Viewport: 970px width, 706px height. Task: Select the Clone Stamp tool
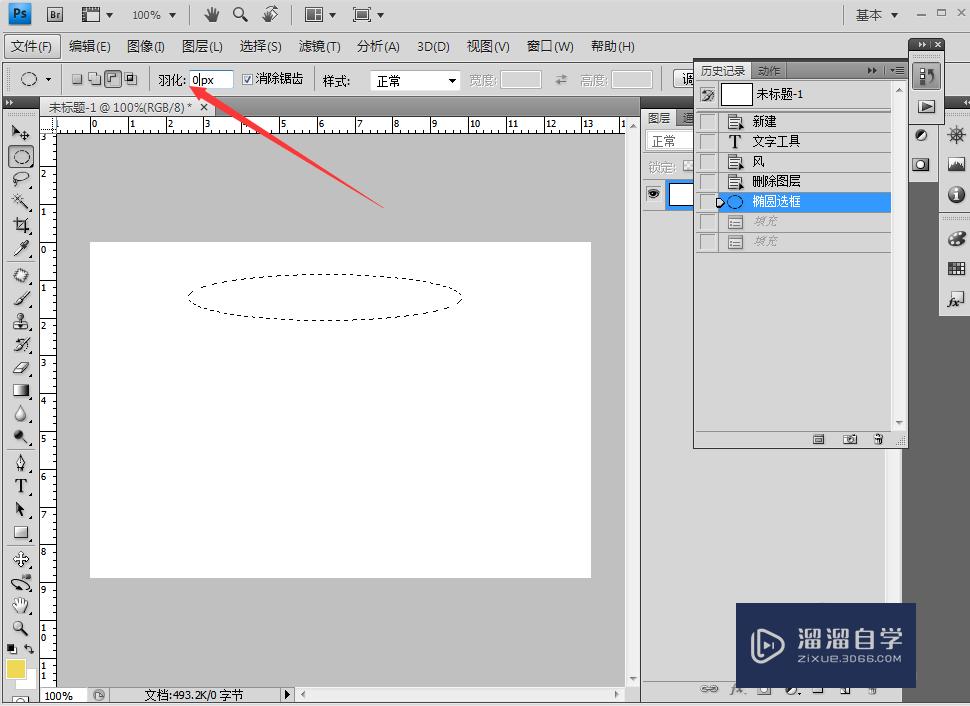(20, 321)
